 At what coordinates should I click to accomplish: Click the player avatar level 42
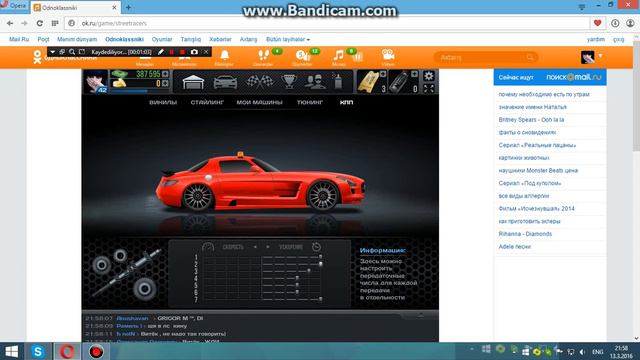coord(96,82)
